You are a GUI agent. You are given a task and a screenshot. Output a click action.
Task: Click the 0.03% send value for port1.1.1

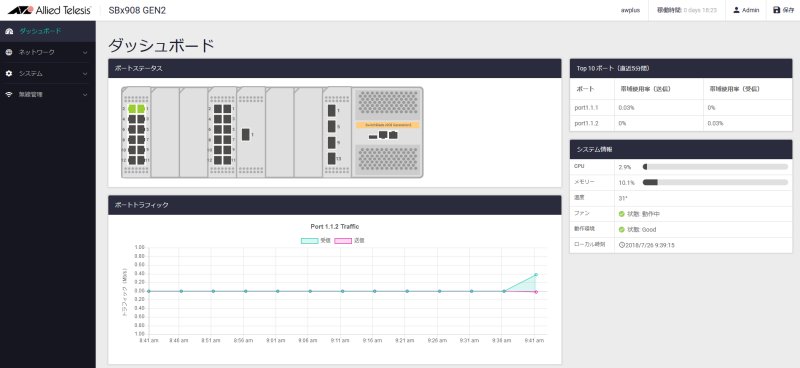[x=626, y=108]
